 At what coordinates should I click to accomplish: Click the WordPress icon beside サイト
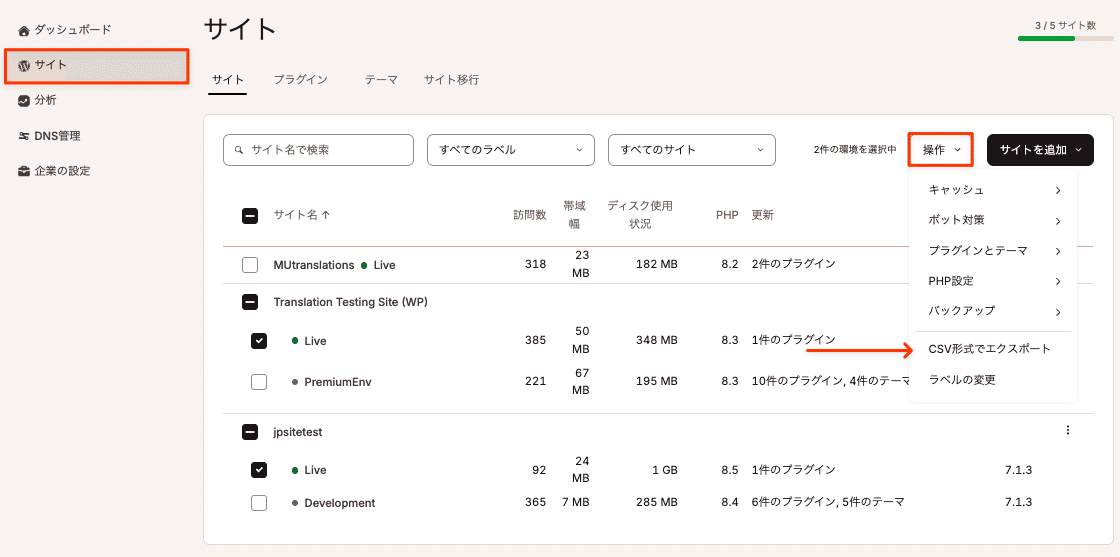(24, 66)
